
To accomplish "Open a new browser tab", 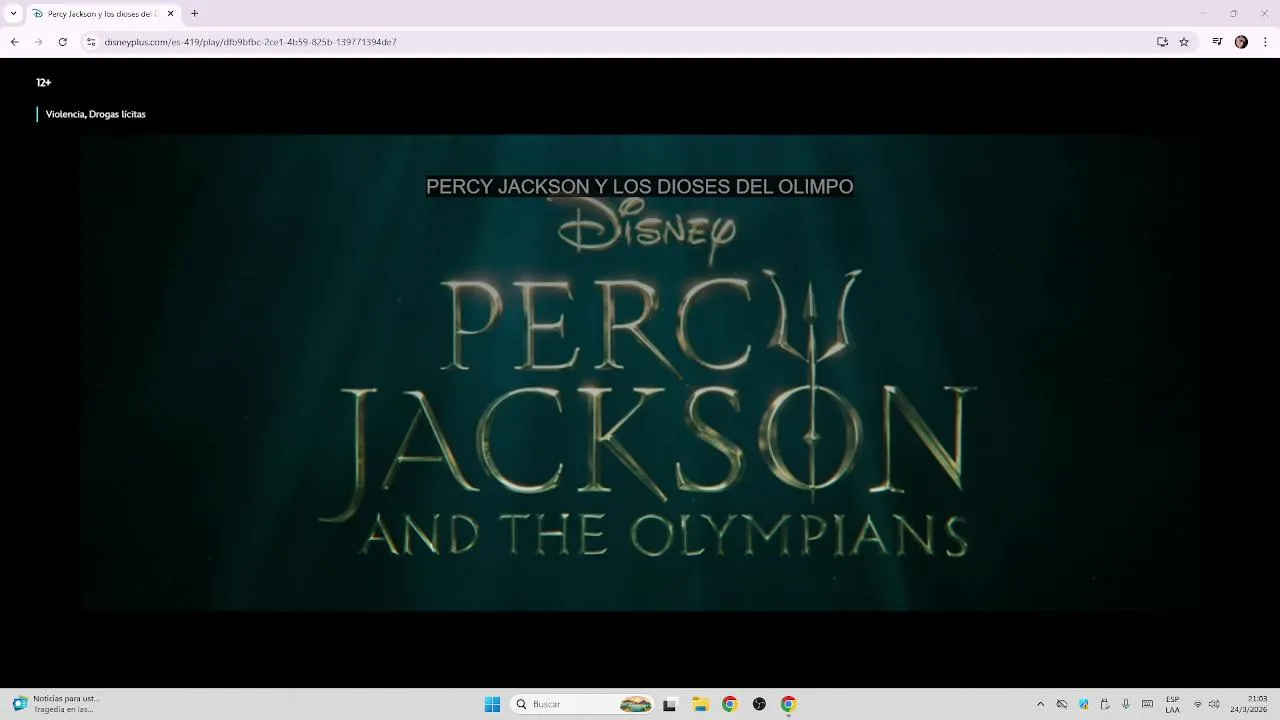I will pos(194,14).
